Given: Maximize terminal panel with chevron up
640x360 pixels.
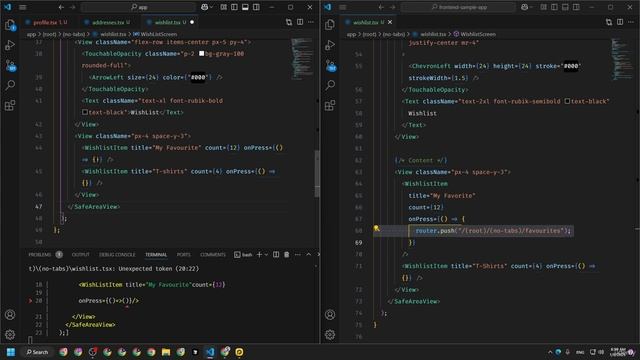Looking at the screenshot, I should click(x=309, y=254).
